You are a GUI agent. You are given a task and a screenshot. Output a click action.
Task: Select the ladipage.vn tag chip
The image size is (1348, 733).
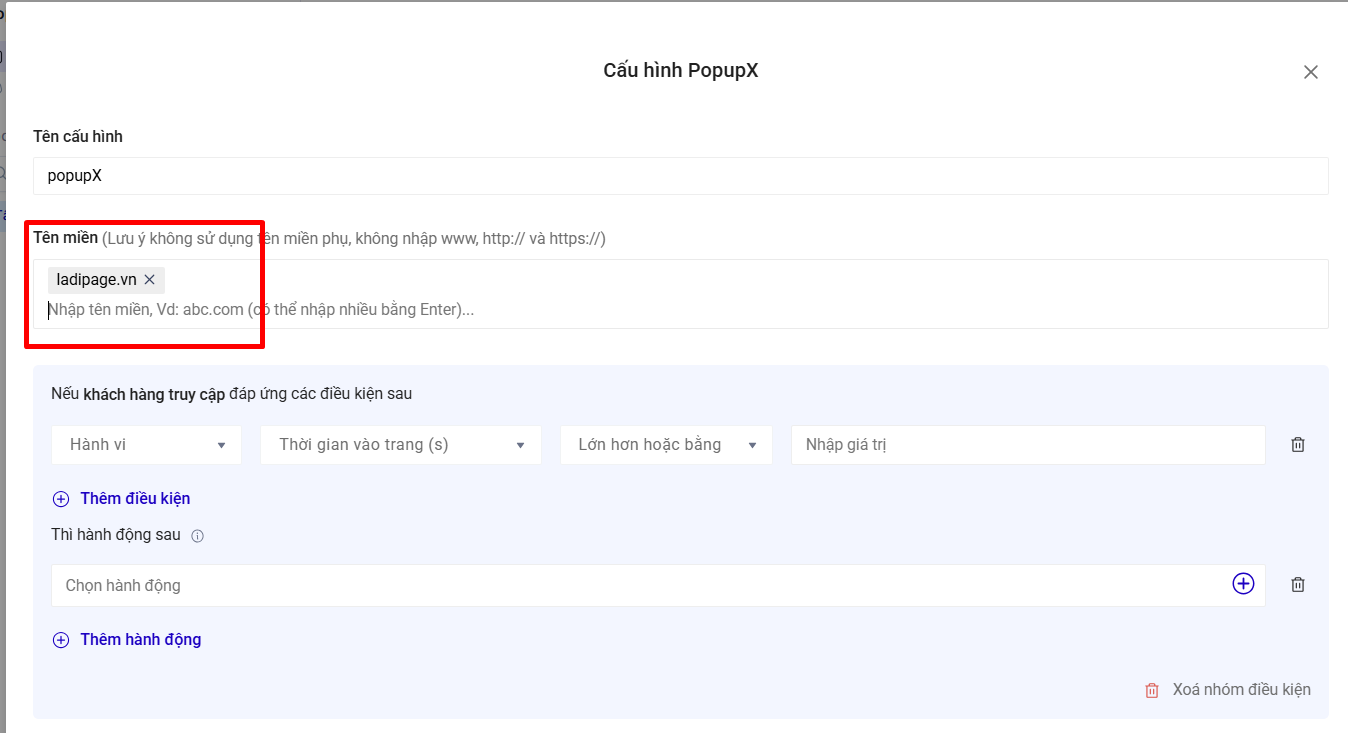click(x=97, y=280)
